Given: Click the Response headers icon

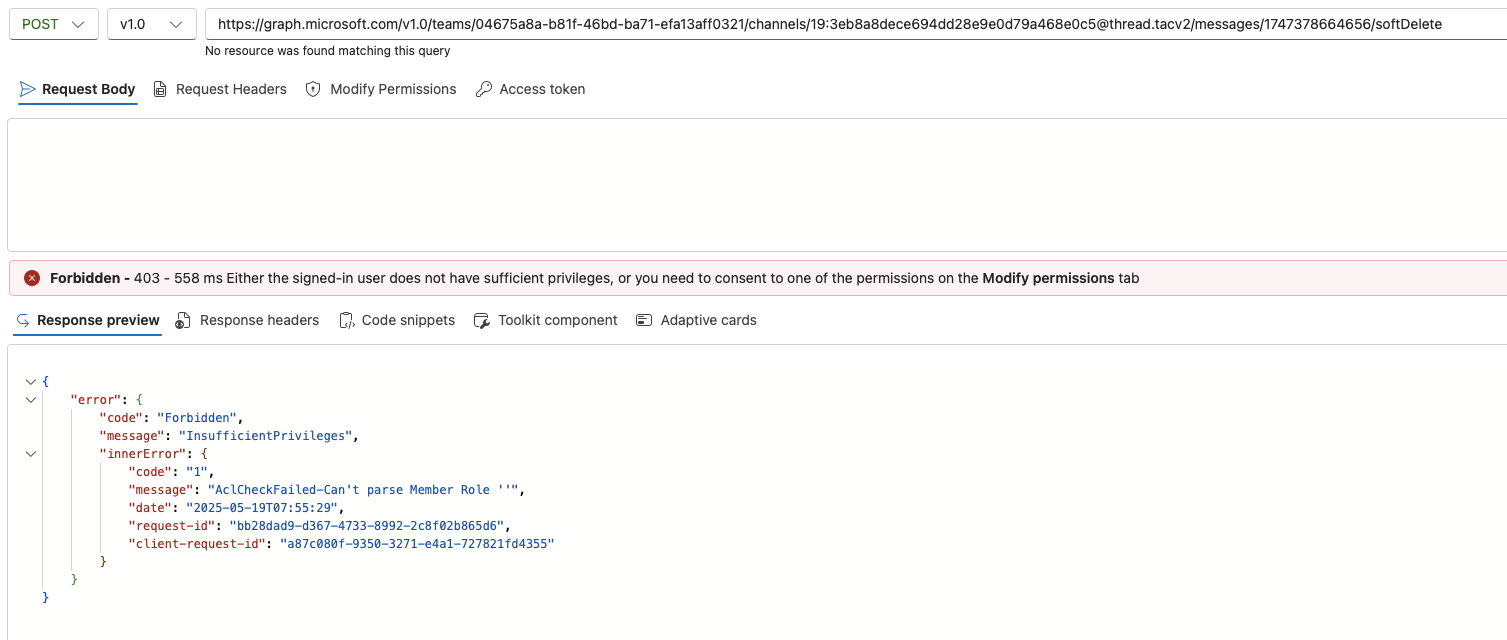Looking at the screenshot, I should [183, 320].
